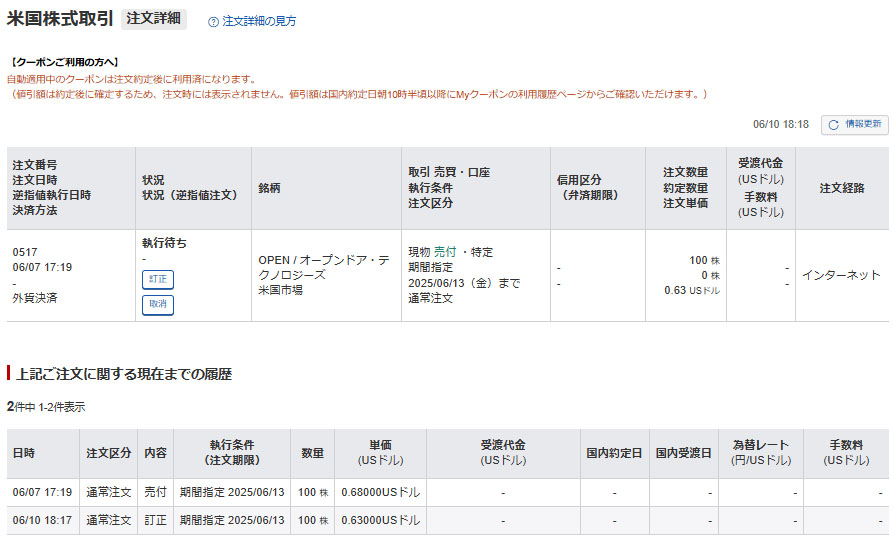Select history row dated 06/07 17:19
Screen dimensions: 893x540
point(42,493)
